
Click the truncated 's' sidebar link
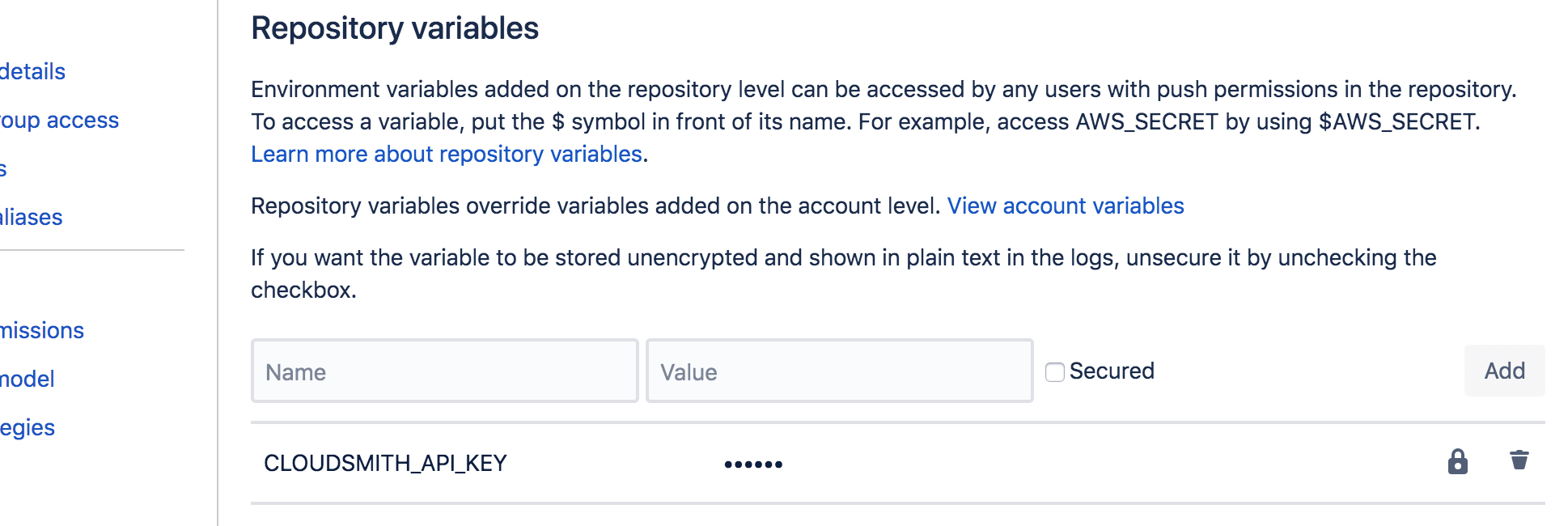click(x=3, y=168)
